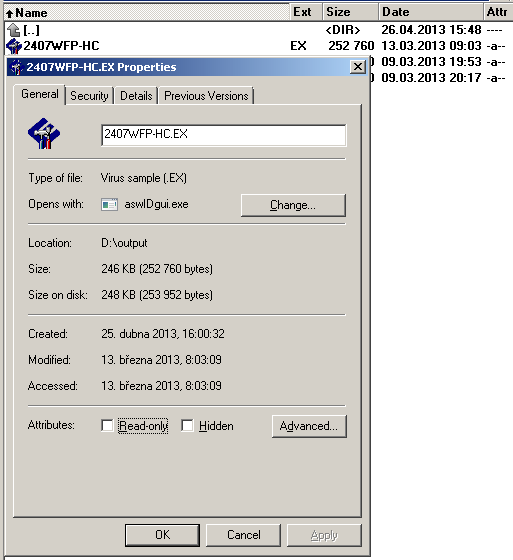Click the Location value D:\output
Image resolution: width=513 pixels, height=560 pixels.
point(124,243)
